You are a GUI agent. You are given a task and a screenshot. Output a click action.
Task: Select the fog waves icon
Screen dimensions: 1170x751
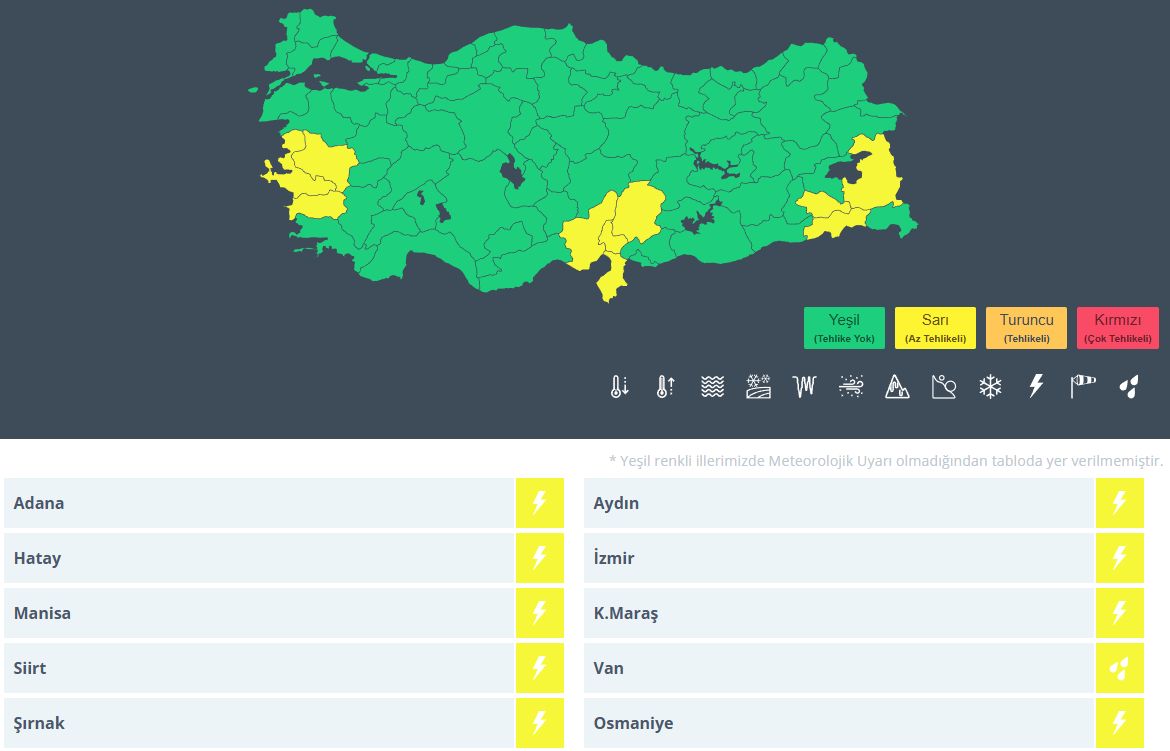tap(712, 387)
